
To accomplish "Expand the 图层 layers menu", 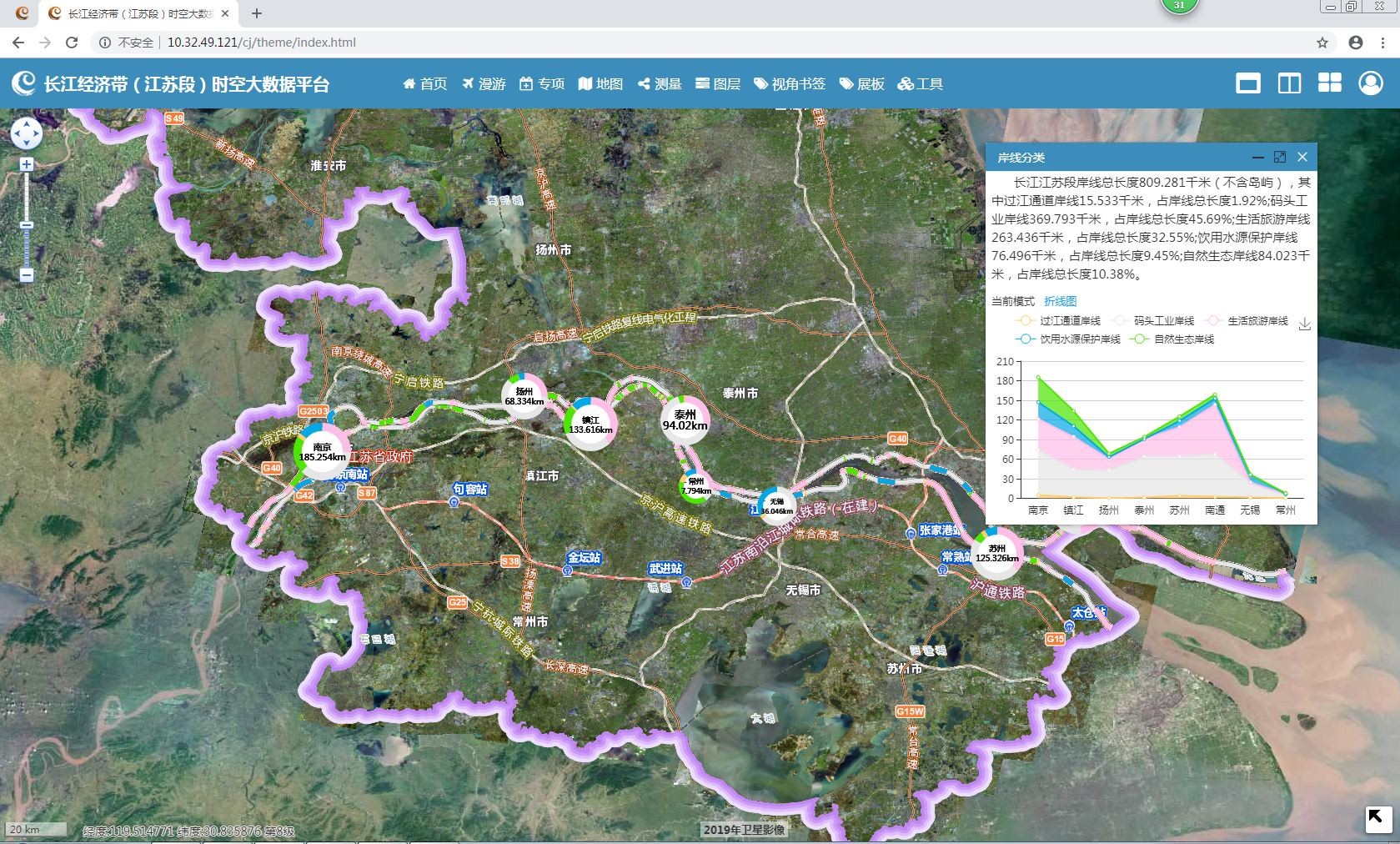I will click(718, 84).
